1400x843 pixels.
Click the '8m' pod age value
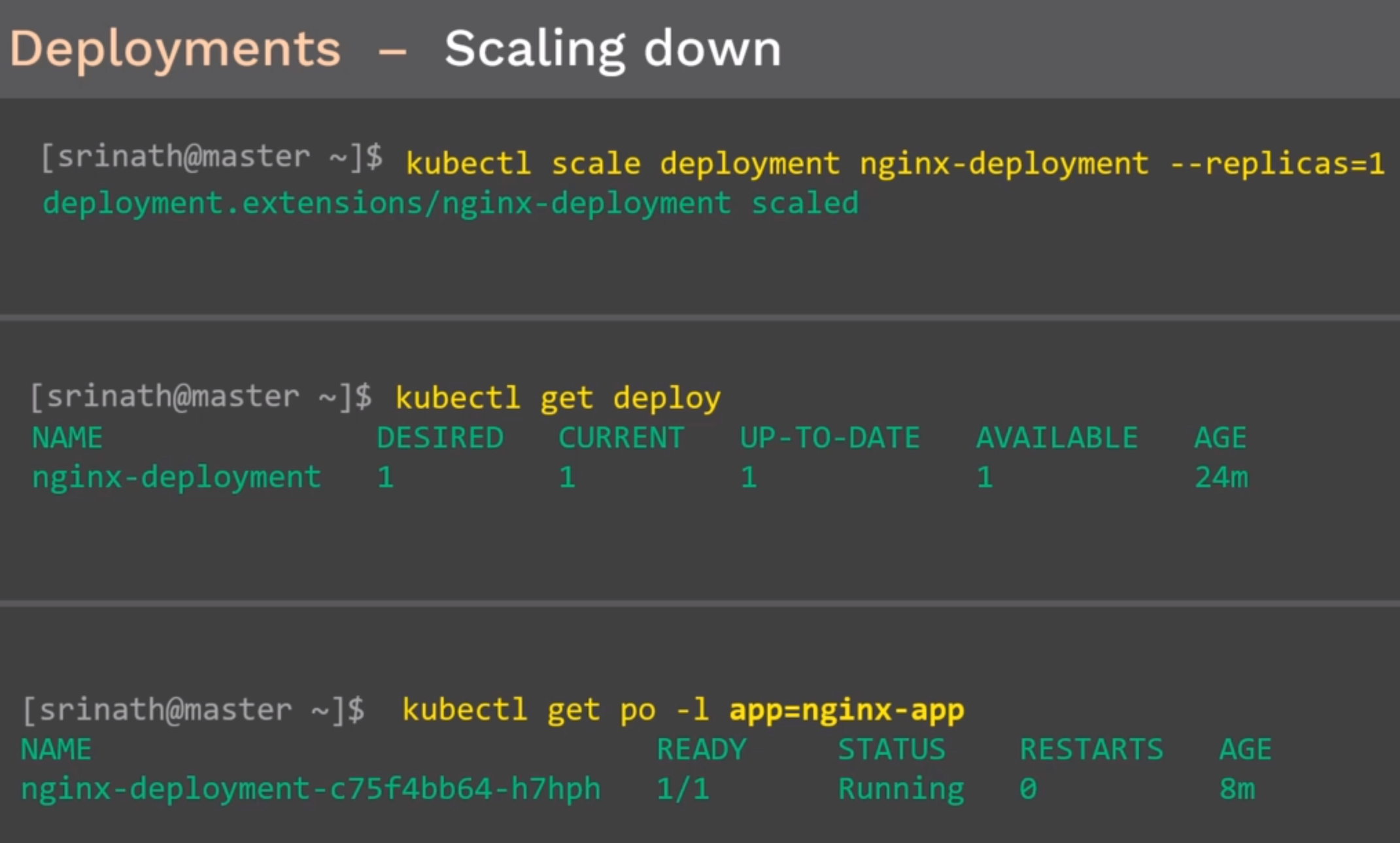pos(1237,789)
